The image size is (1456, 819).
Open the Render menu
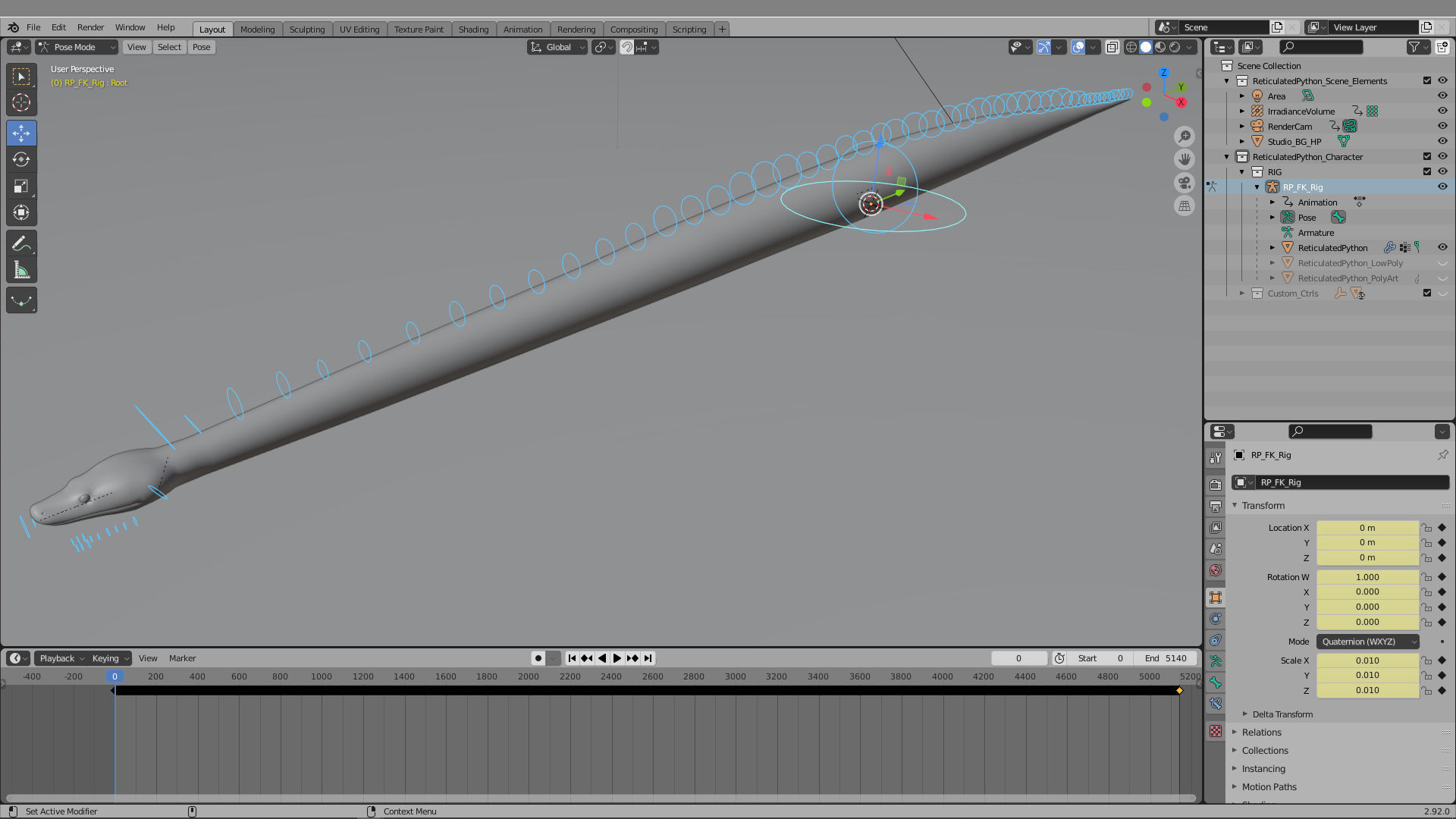[x=90, y=27]
